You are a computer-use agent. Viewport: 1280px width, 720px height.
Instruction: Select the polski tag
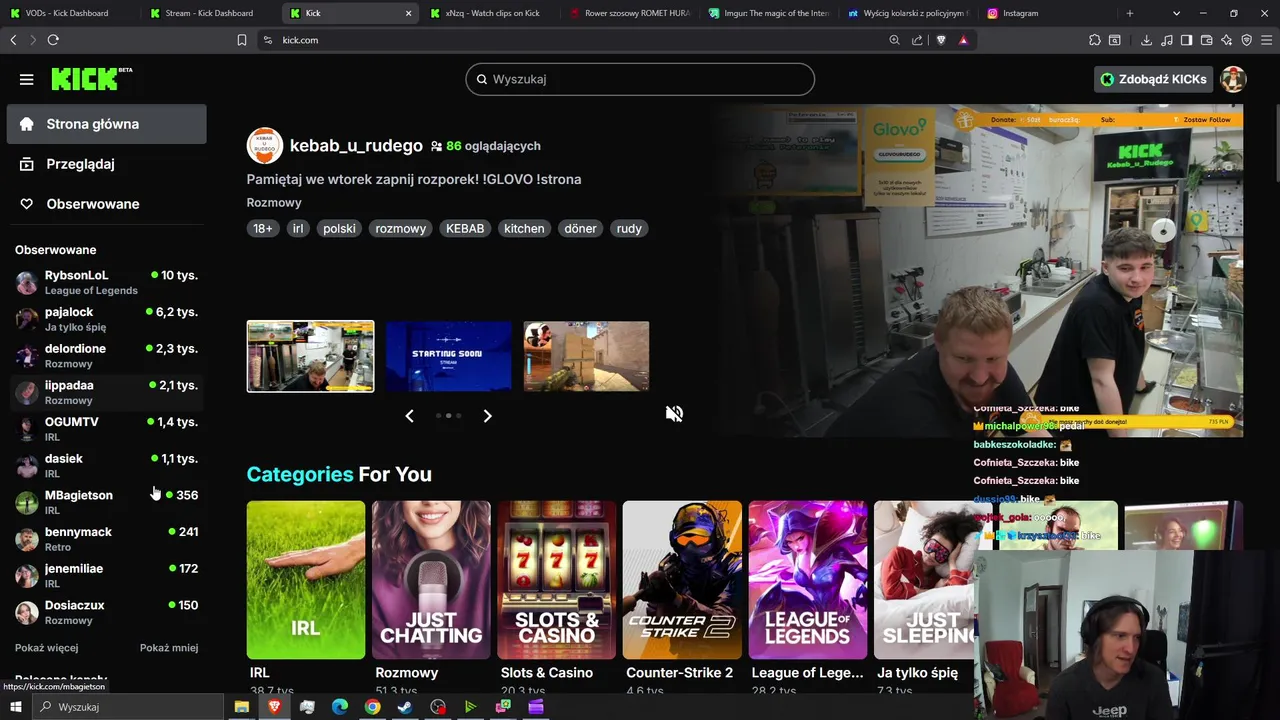tap(339, 228)
